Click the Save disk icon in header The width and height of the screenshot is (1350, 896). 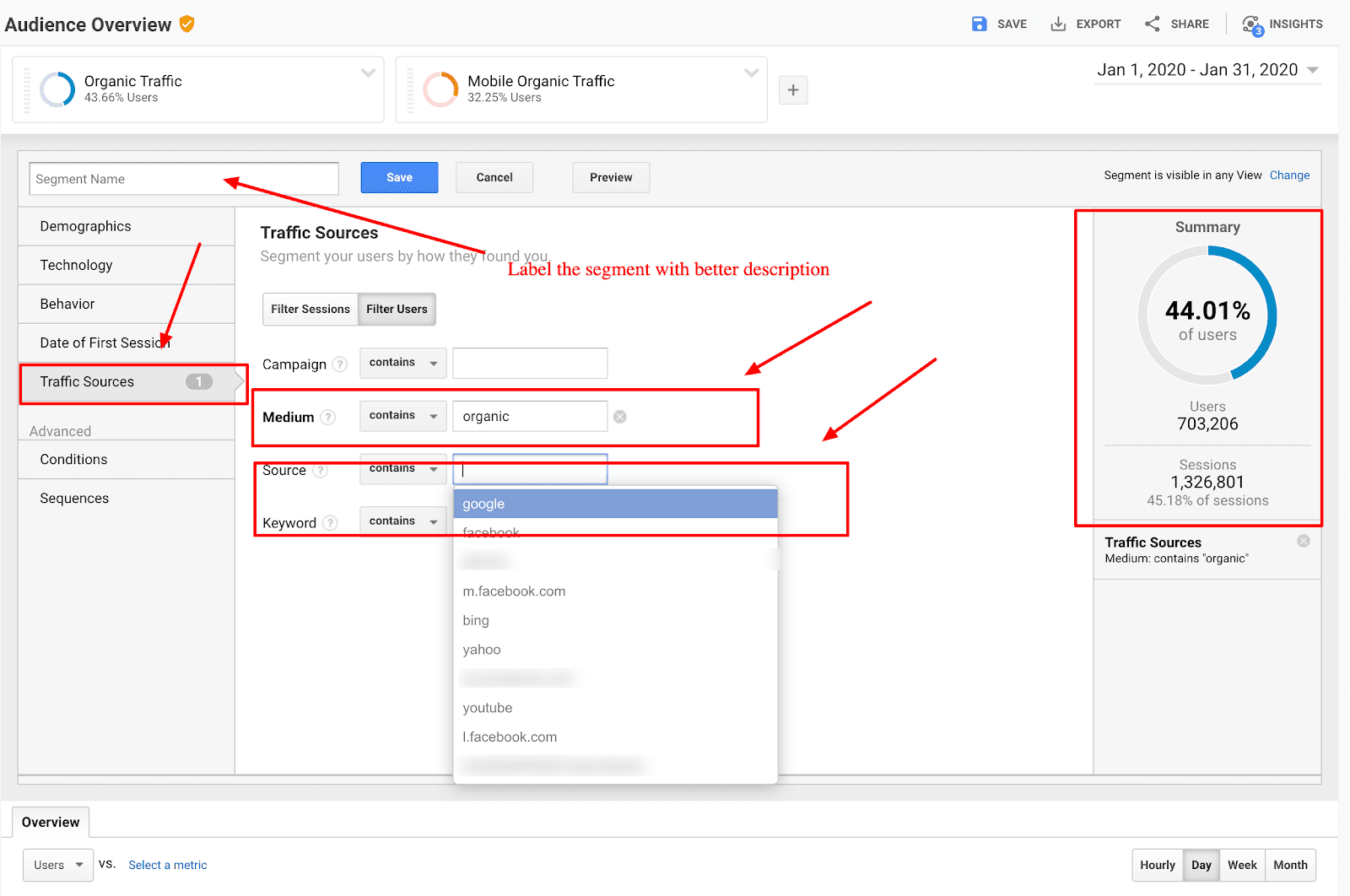tap(979, 24)
